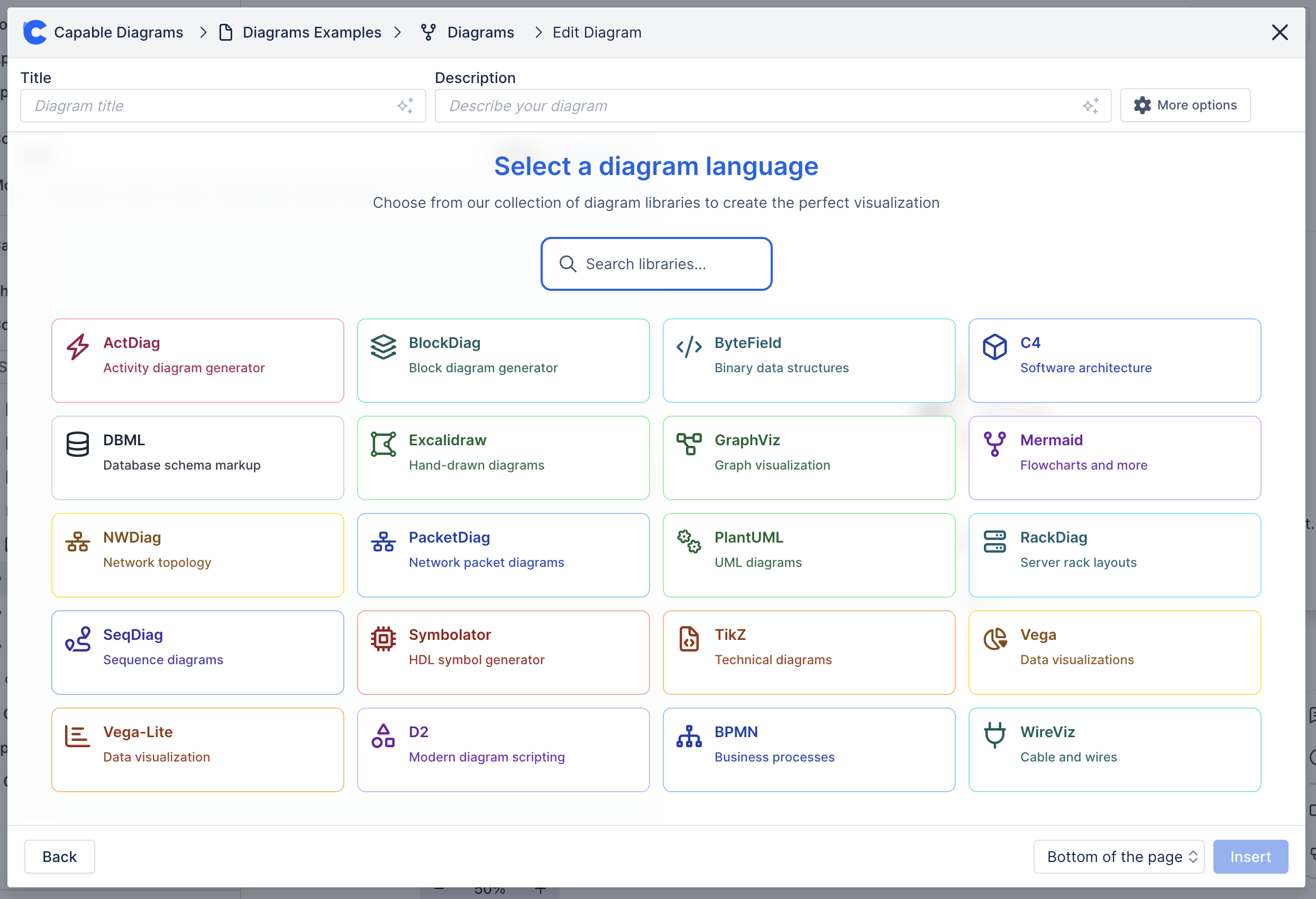The height and width of the screenshot is (899, 1316).
Task: Click 'Binary data structures' under ByteField
Action: 781,368
